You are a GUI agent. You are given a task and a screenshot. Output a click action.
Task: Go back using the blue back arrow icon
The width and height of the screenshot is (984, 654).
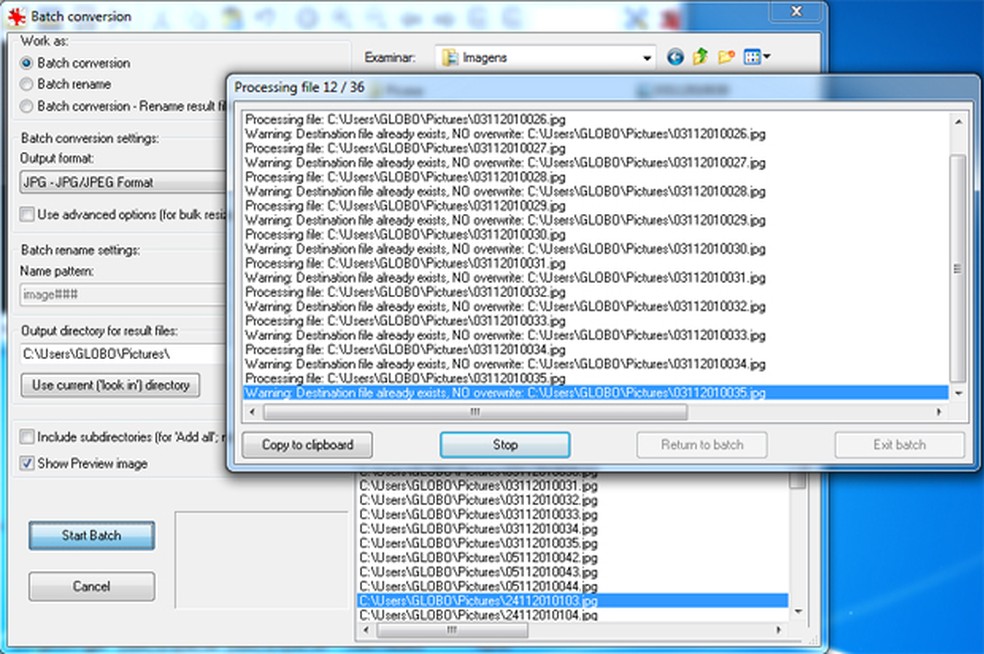click(675, 58)
